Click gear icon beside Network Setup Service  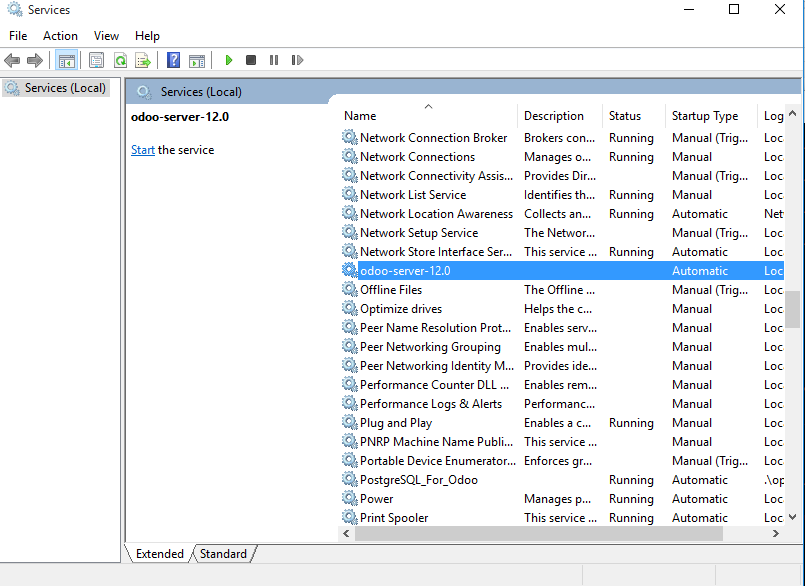(x=350, y=232)
